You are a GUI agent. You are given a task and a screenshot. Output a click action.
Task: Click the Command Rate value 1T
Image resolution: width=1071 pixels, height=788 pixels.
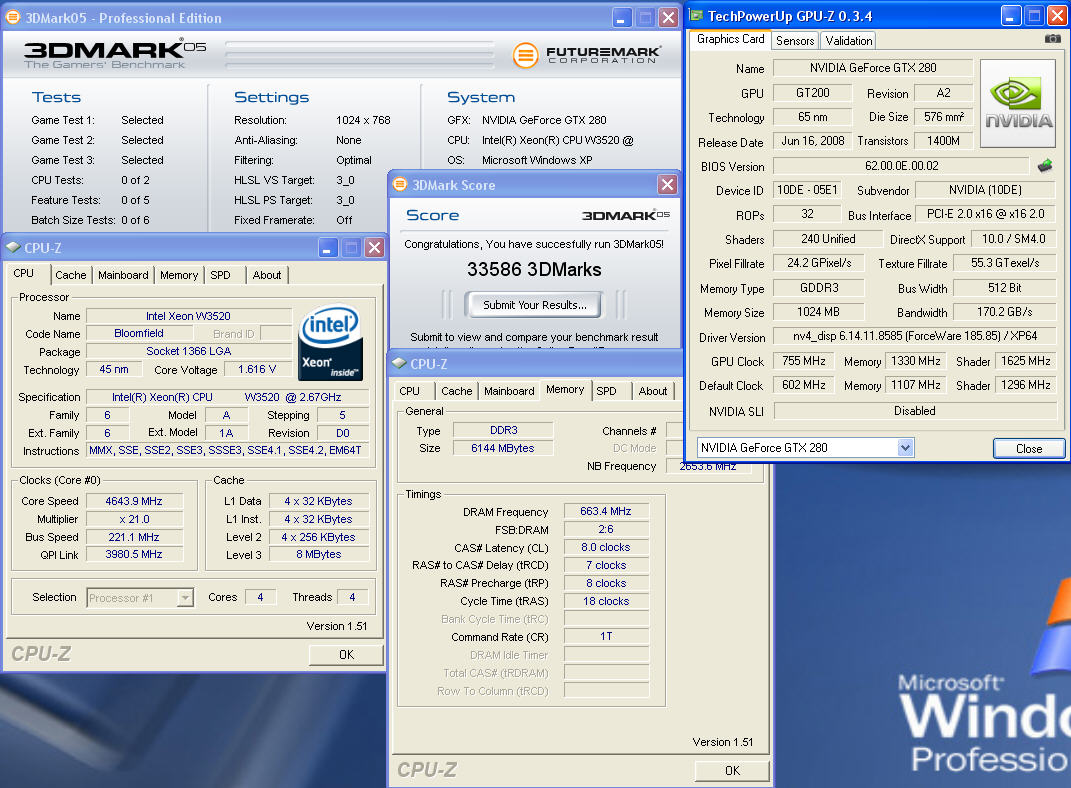click(x=606, y=636)
